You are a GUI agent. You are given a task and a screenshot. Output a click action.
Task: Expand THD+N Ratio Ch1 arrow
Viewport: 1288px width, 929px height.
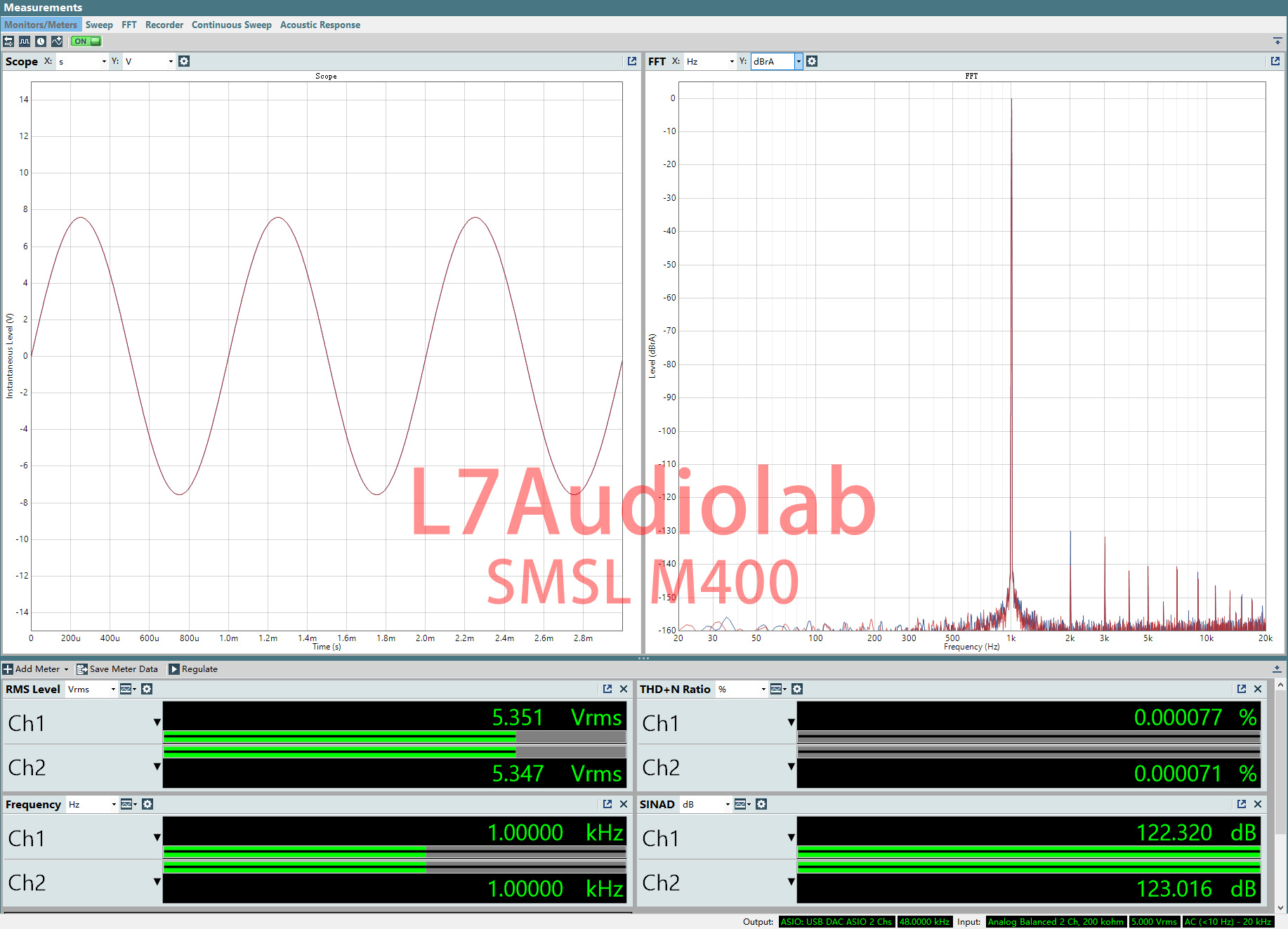(791, 722)
